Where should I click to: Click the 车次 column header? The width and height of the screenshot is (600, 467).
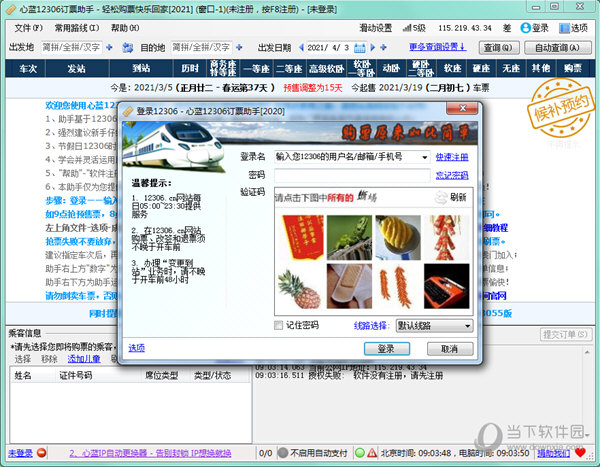point(28,69)
